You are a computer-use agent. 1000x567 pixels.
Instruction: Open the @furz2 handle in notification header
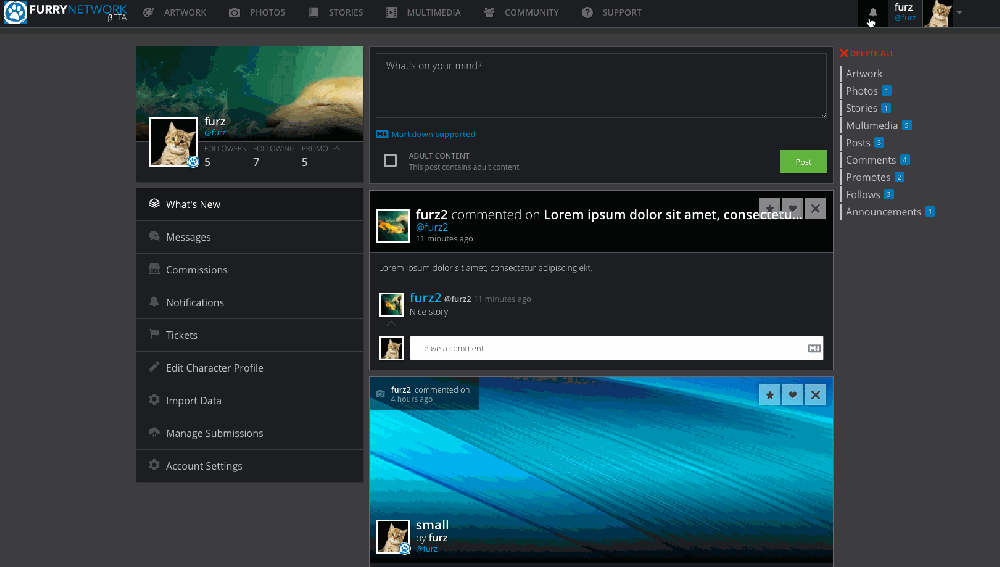tap(432, 227)
